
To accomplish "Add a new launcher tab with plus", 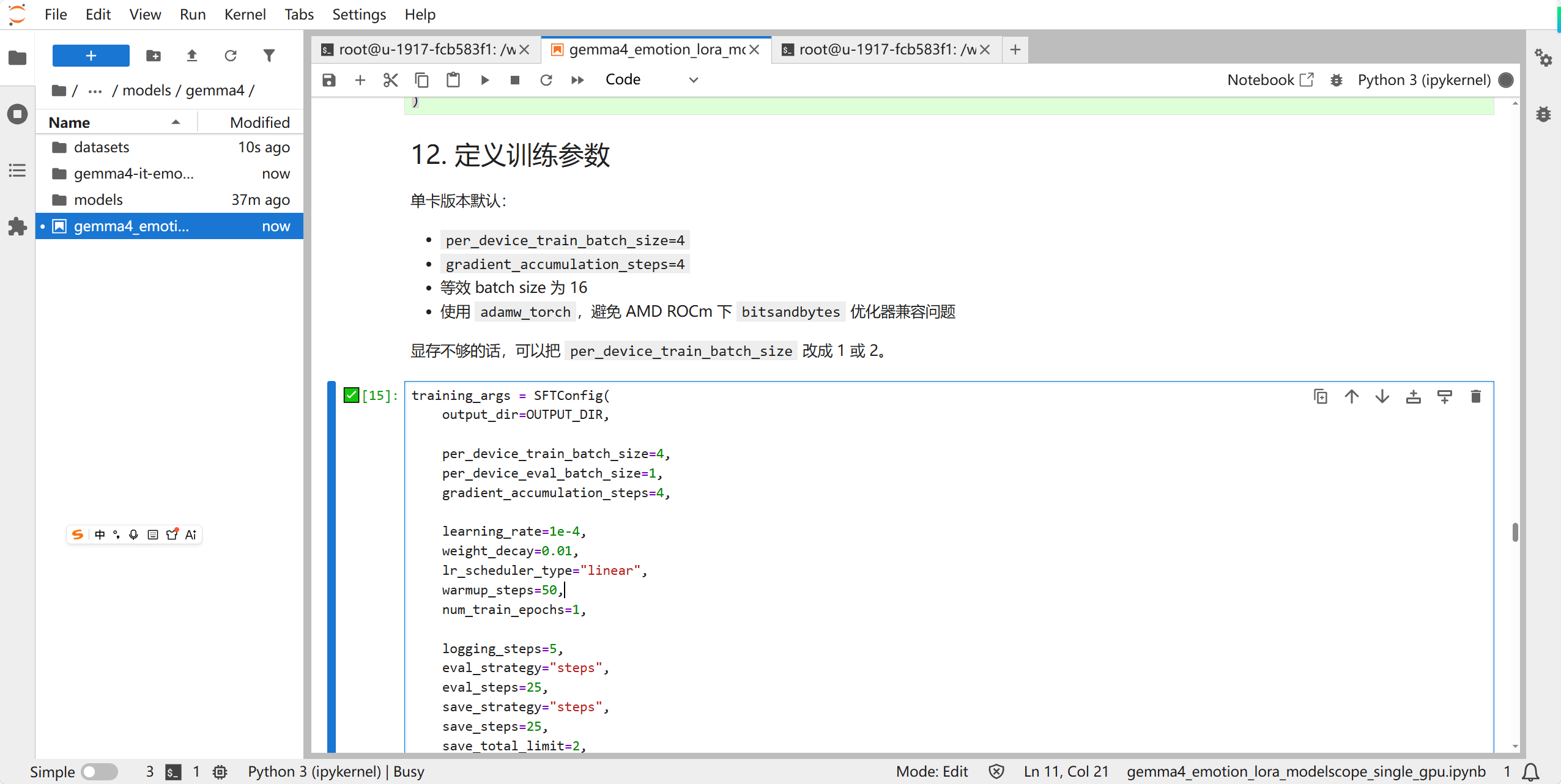I will click(1015, 50).
